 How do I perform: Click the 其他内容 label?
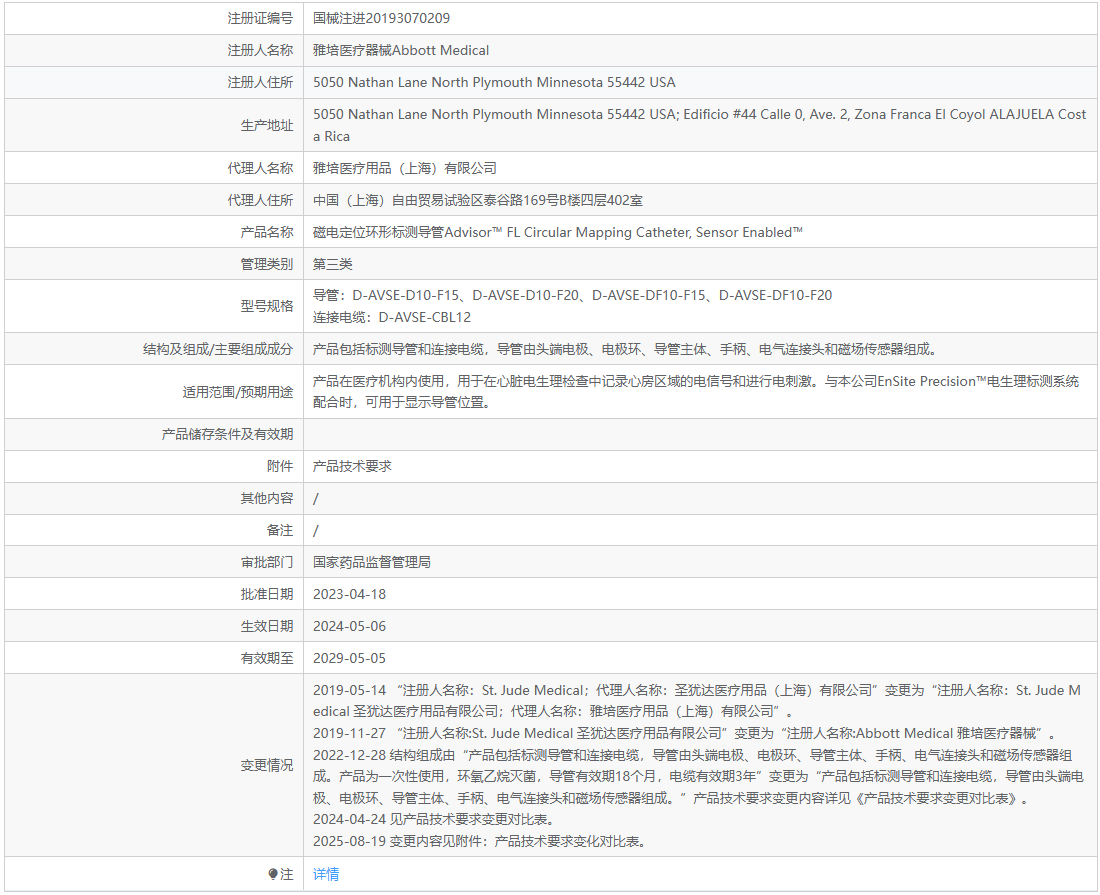[267, 498]
